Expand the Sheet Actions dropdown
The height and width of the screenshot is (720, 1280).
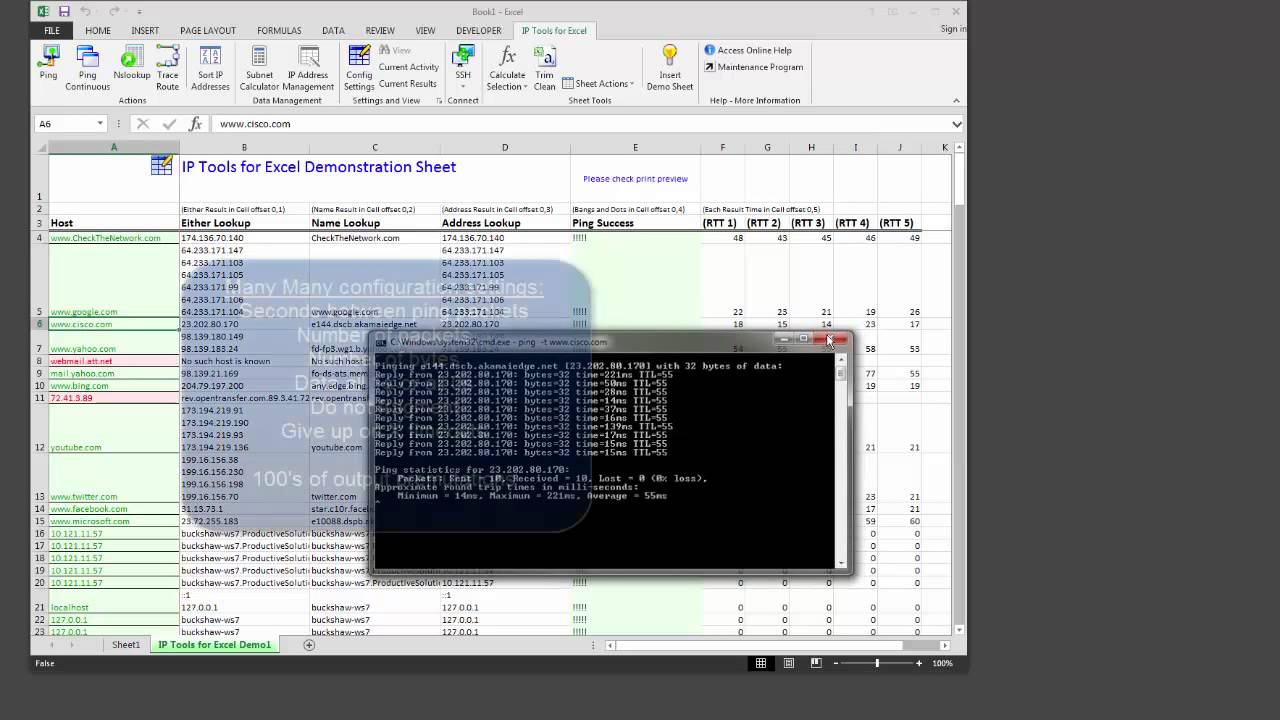[598, 84]
